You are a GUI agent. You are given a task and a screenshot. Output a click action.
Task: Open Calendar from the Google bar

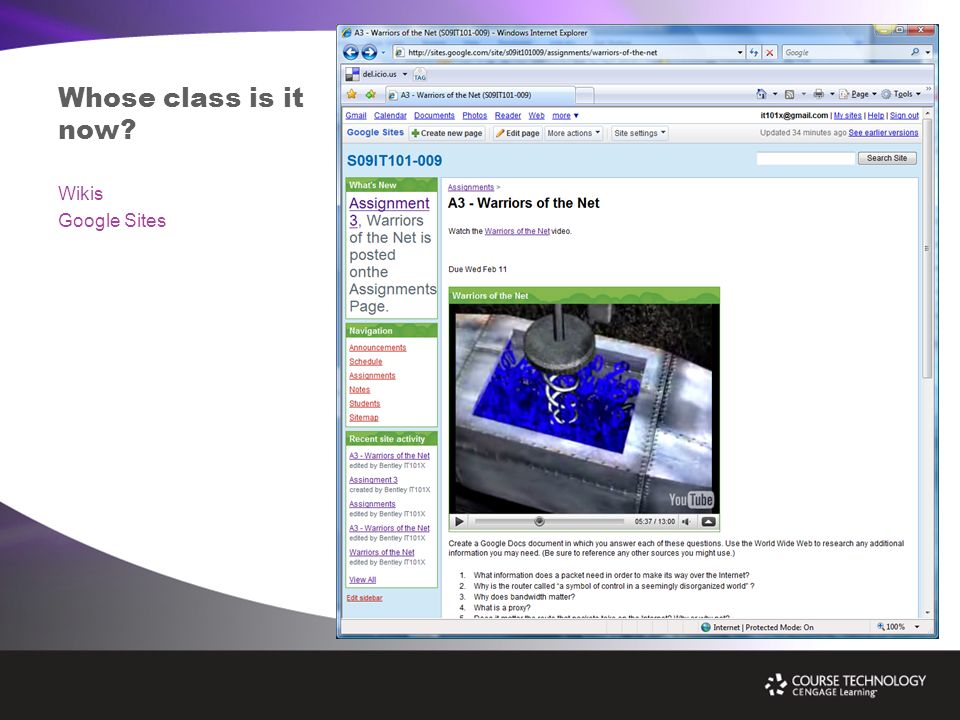[390, 116]
